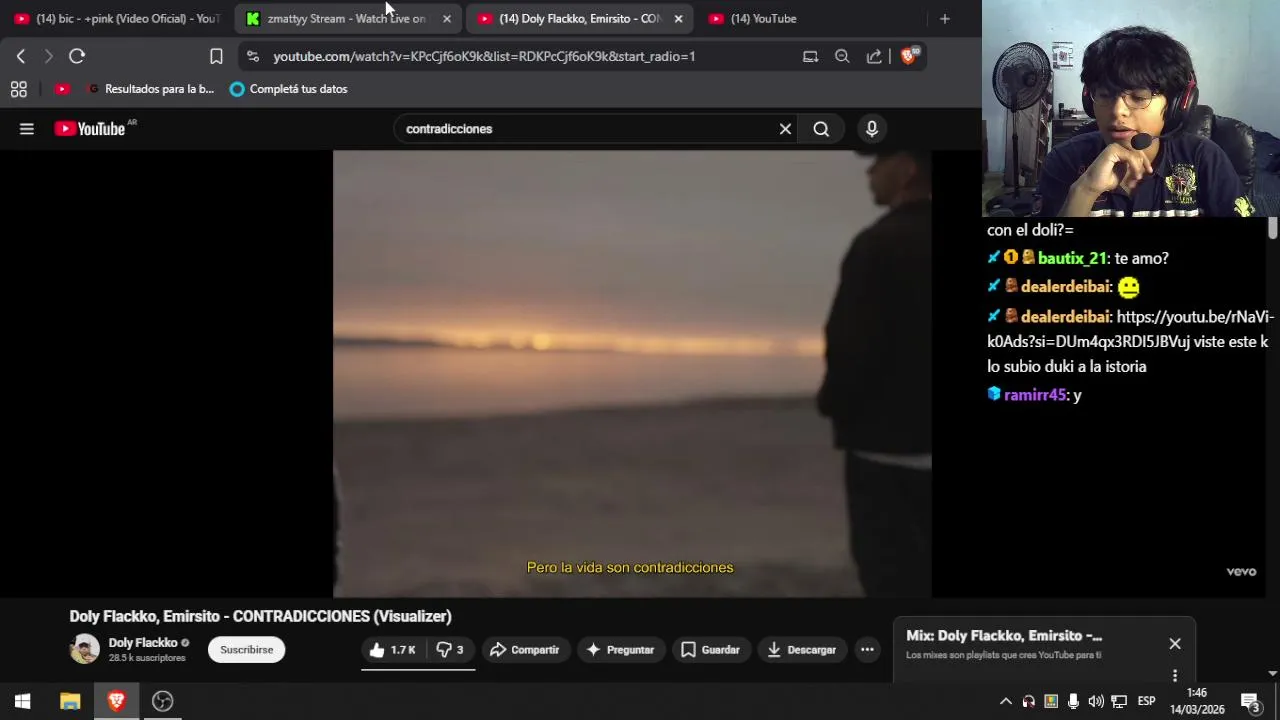Open Brave Shields icon
This screenshot has width=1280, height=720.
(x=908, y=56)
